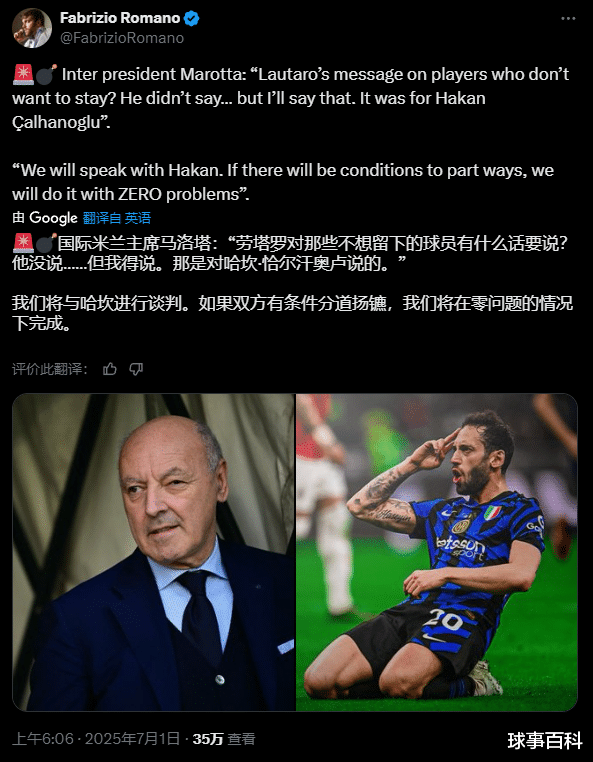Open the @FabrizioRomano handle link

coord(122,38)
